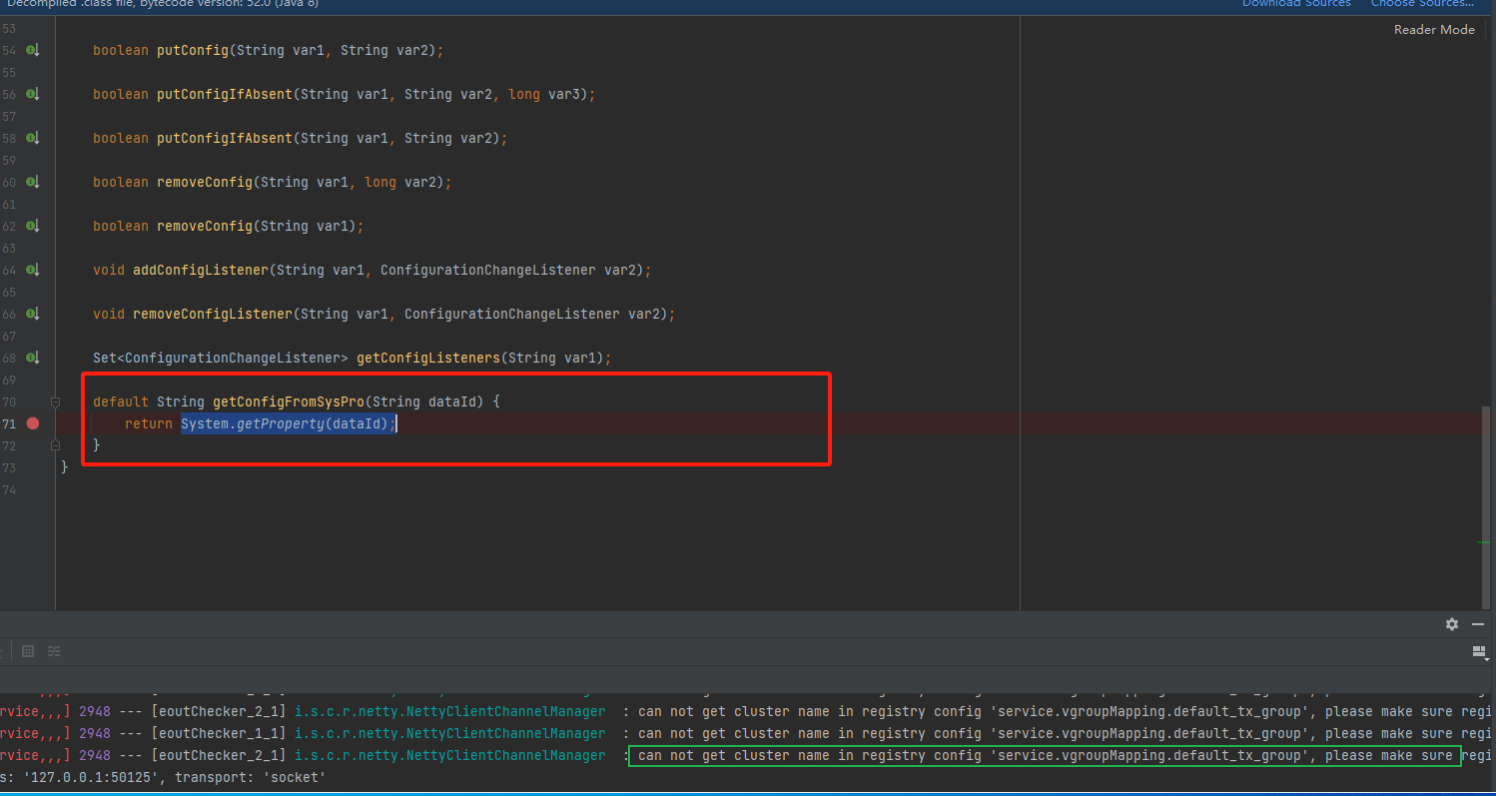Hide the tool window with minimize icon
The image size is (1496, 796).
pos(1478,624)
